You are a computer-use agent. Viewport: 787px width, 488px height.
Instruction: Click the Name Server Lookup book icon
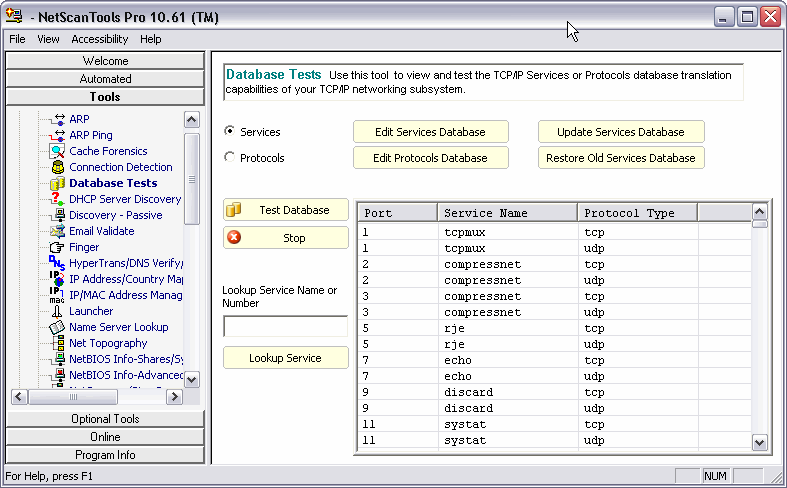[x=57, y=327]
